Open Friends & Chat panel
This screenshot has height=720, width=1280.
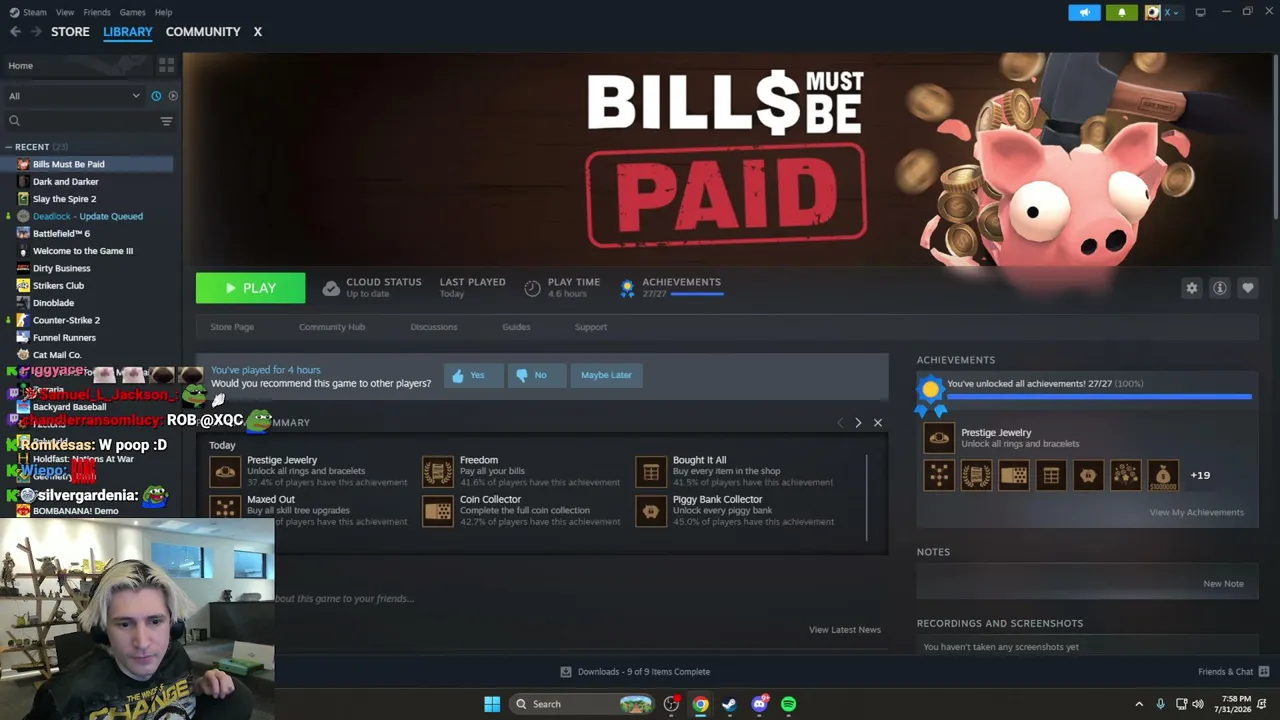(1233, 672)
